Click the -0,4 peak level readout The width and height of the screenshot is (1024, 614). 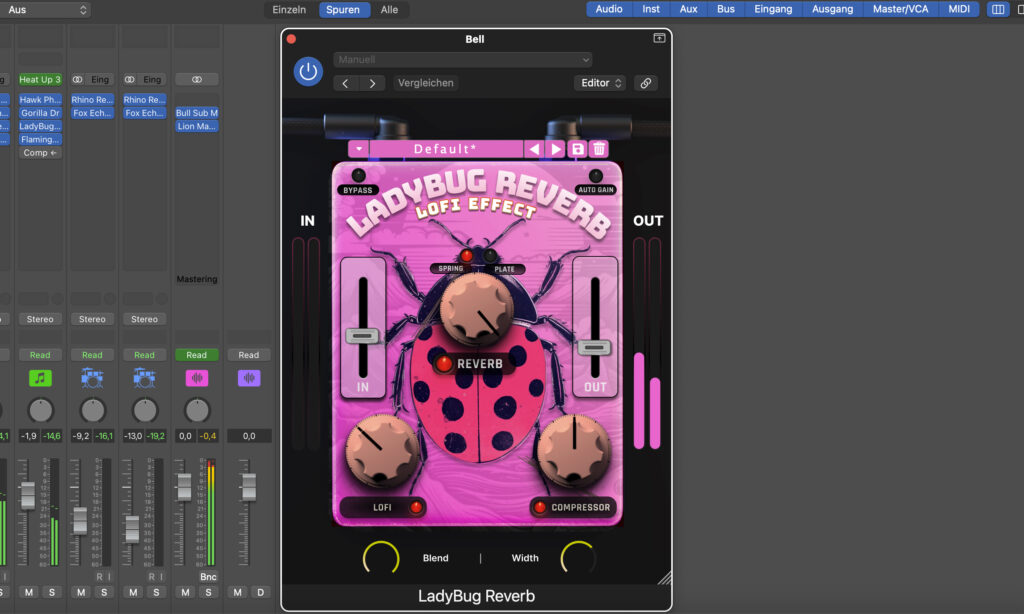[208, 436]
